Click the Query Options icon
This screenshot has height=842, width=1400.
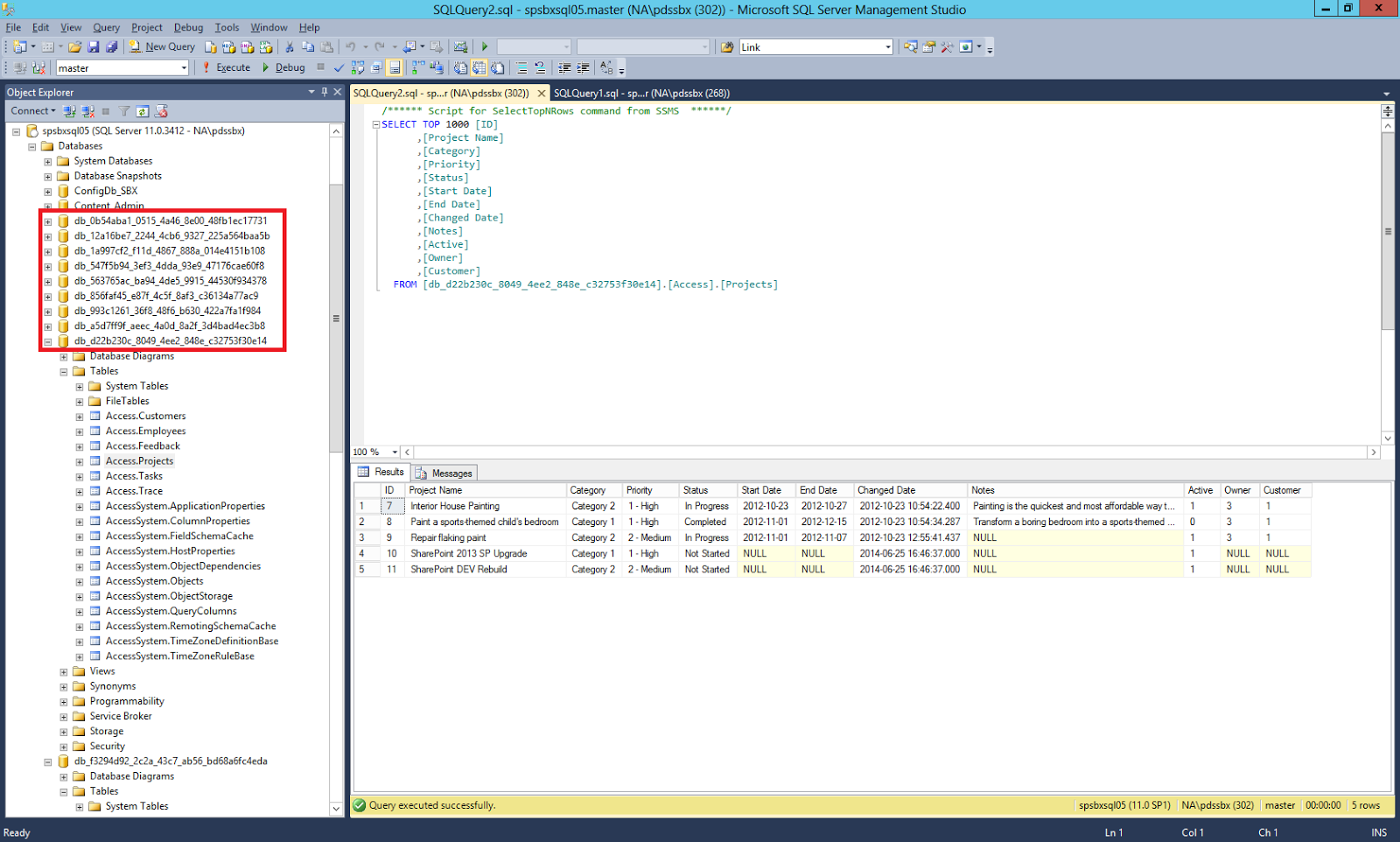pyautogui.click(x=376, y=68)
